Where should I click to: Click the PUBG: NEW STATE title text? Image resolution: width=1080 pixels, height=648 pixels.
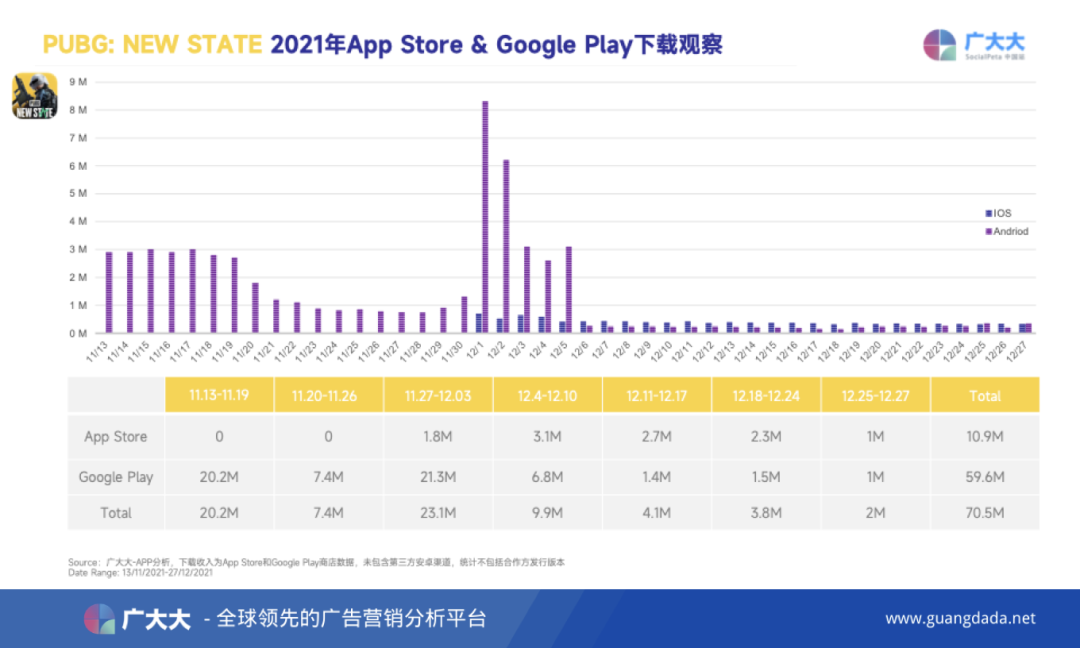[152, 45]
